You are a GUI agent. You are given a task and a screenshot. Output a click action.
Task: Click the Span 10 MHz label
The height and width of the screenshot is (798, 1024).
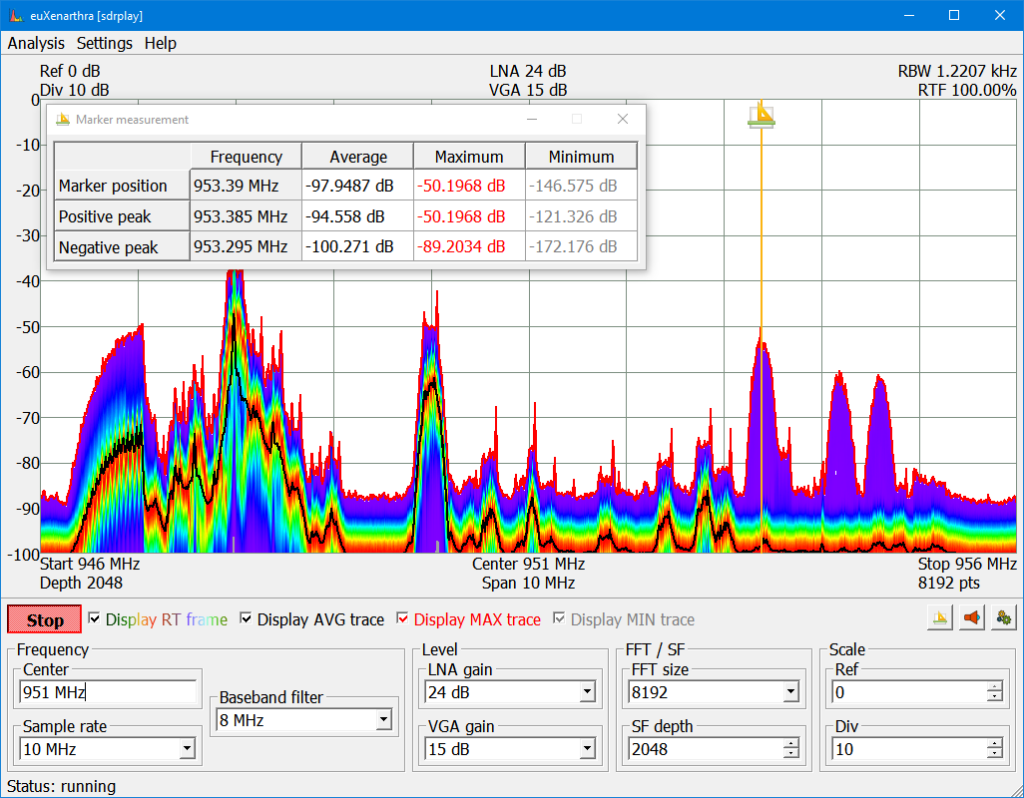point(528,583)
